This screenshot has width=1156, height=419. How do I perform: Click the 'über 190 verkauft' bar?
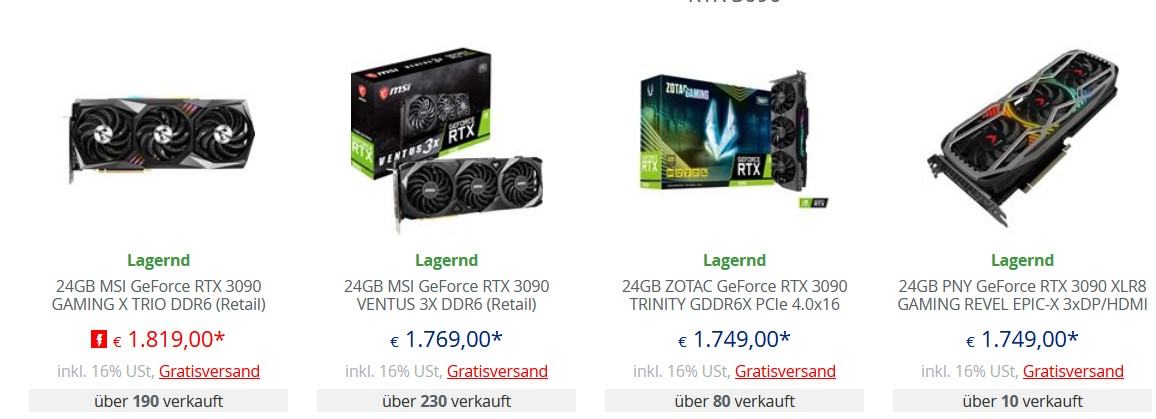[x=159, y=401]
